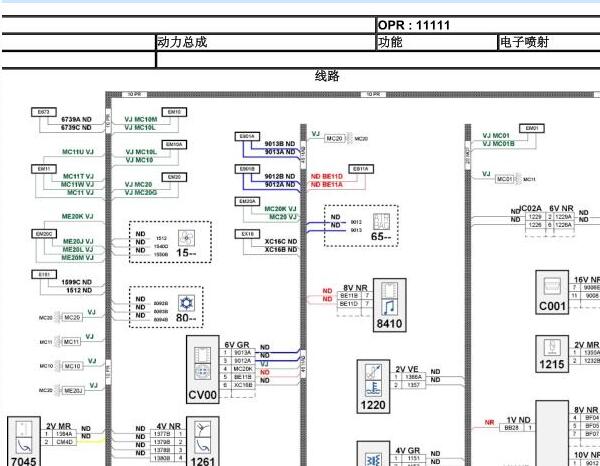The width and height of the screenshot is (600, 466).
Task: Click the EX18 splice box
Action: pos(247,234)
